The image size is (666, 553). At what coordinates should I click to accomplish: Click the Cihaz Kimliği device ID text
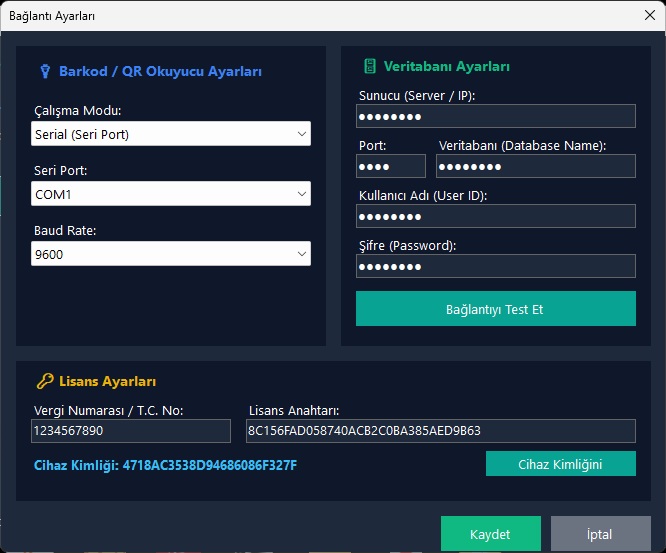tap(165, 466)
